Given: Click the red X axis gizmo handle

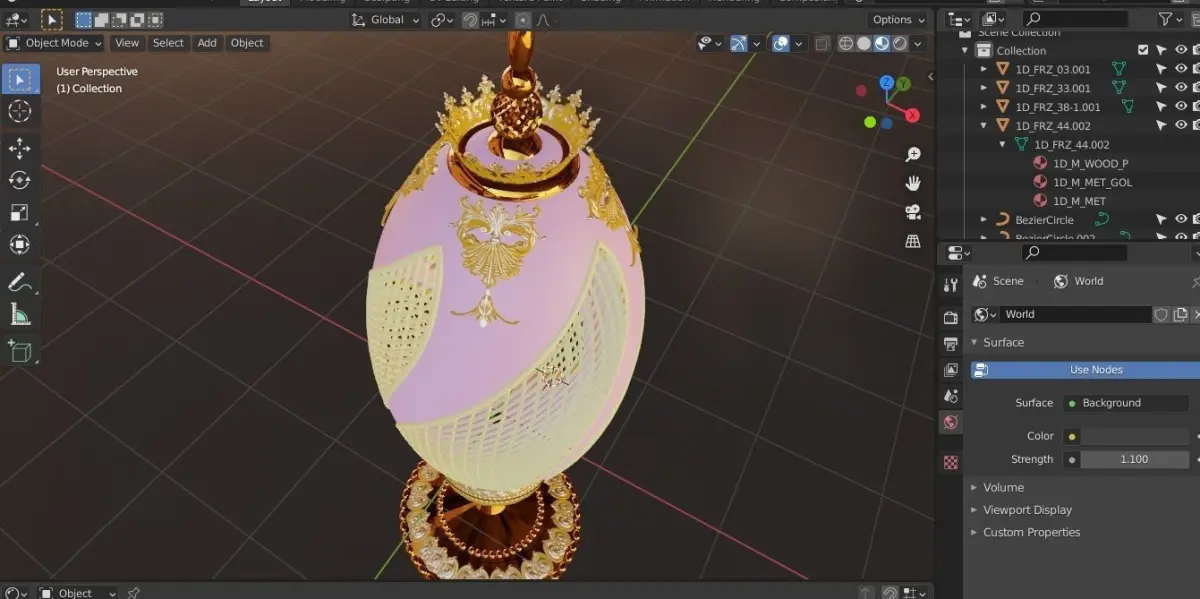Looking at the screenshot, I should click(912, 115).
